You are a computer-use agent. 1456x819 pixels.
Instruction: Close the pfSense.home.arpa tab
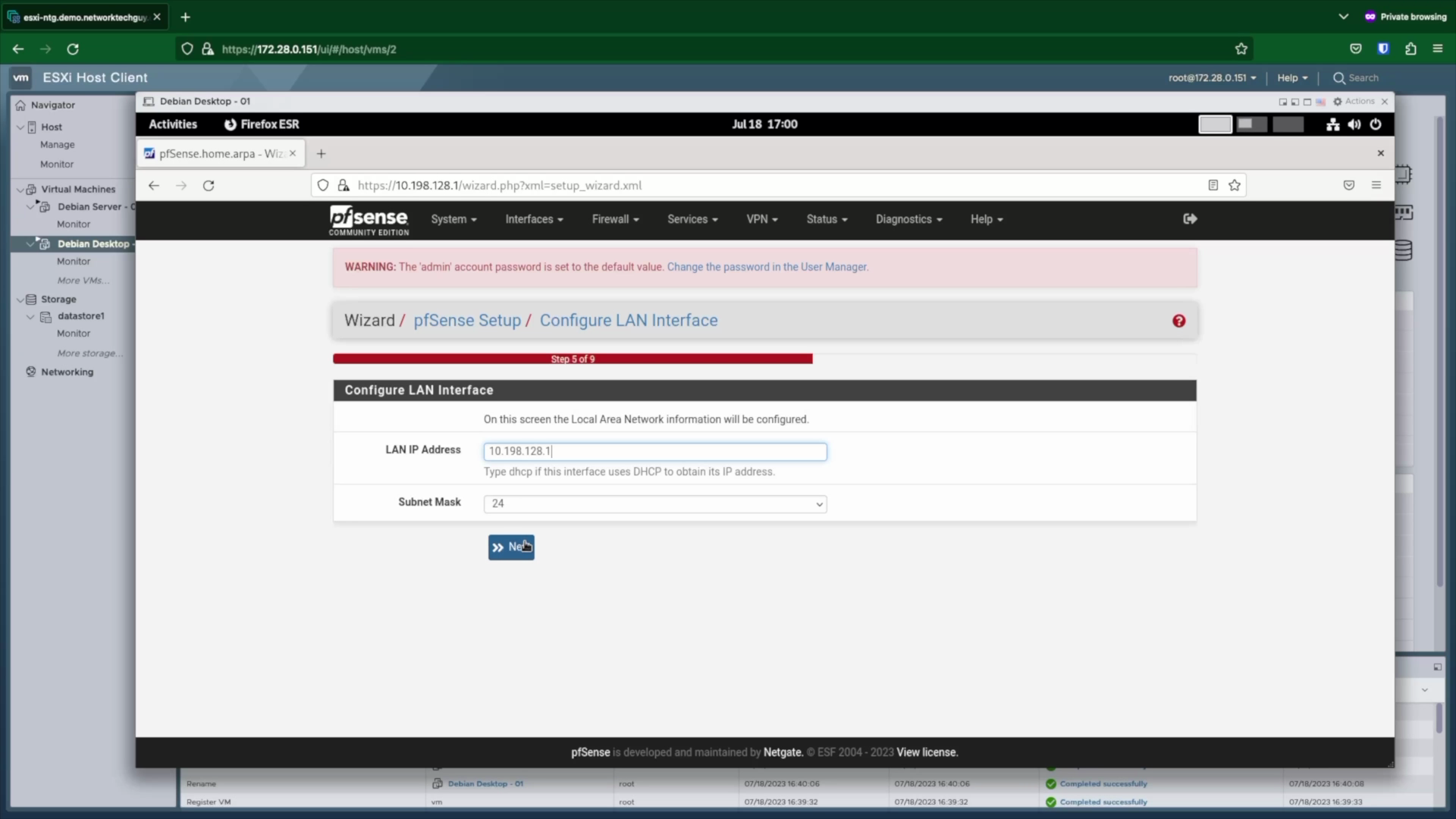(293, 153)
